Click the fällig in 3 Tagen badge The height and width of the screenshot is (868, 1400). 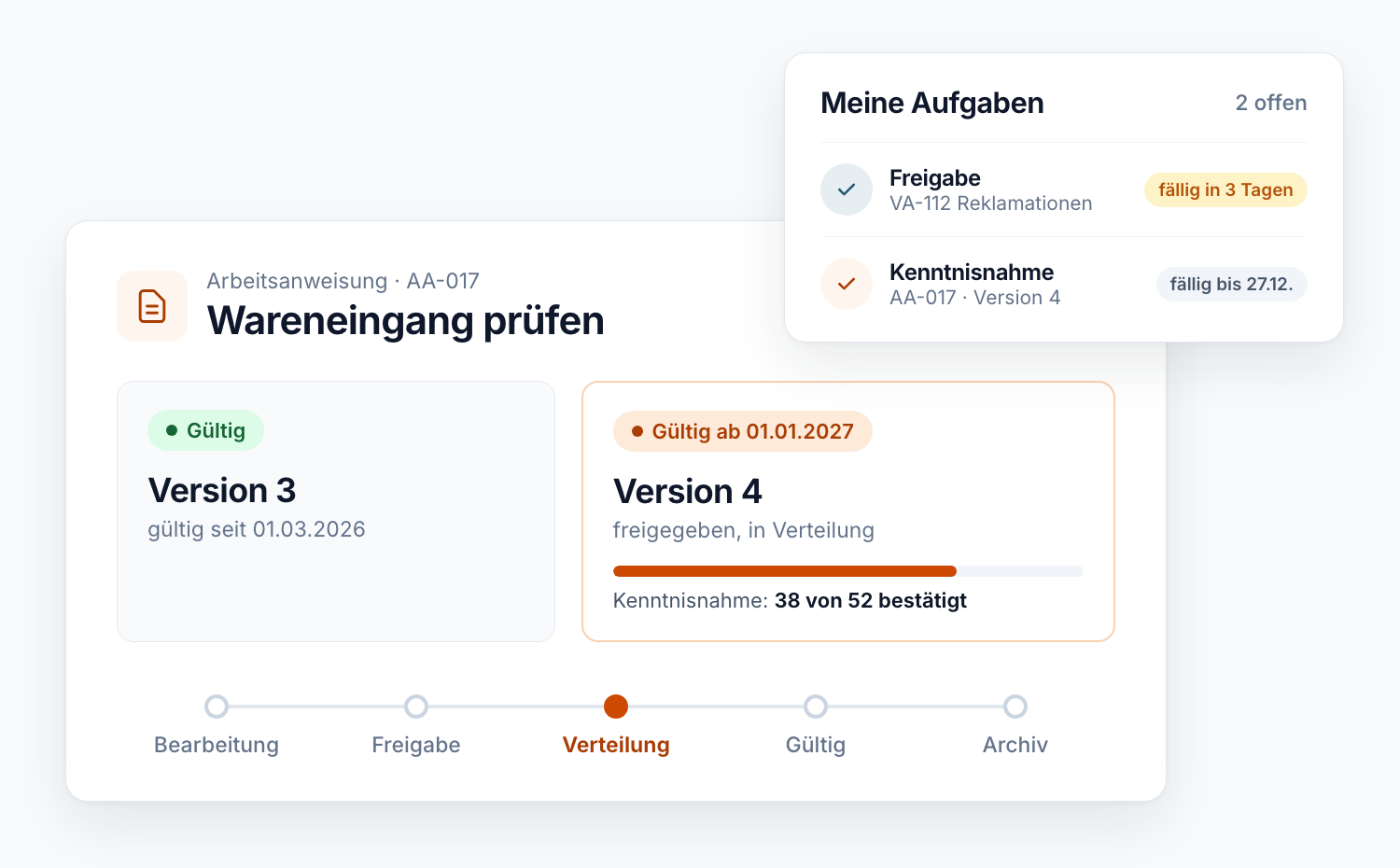tap(1225, 189)
